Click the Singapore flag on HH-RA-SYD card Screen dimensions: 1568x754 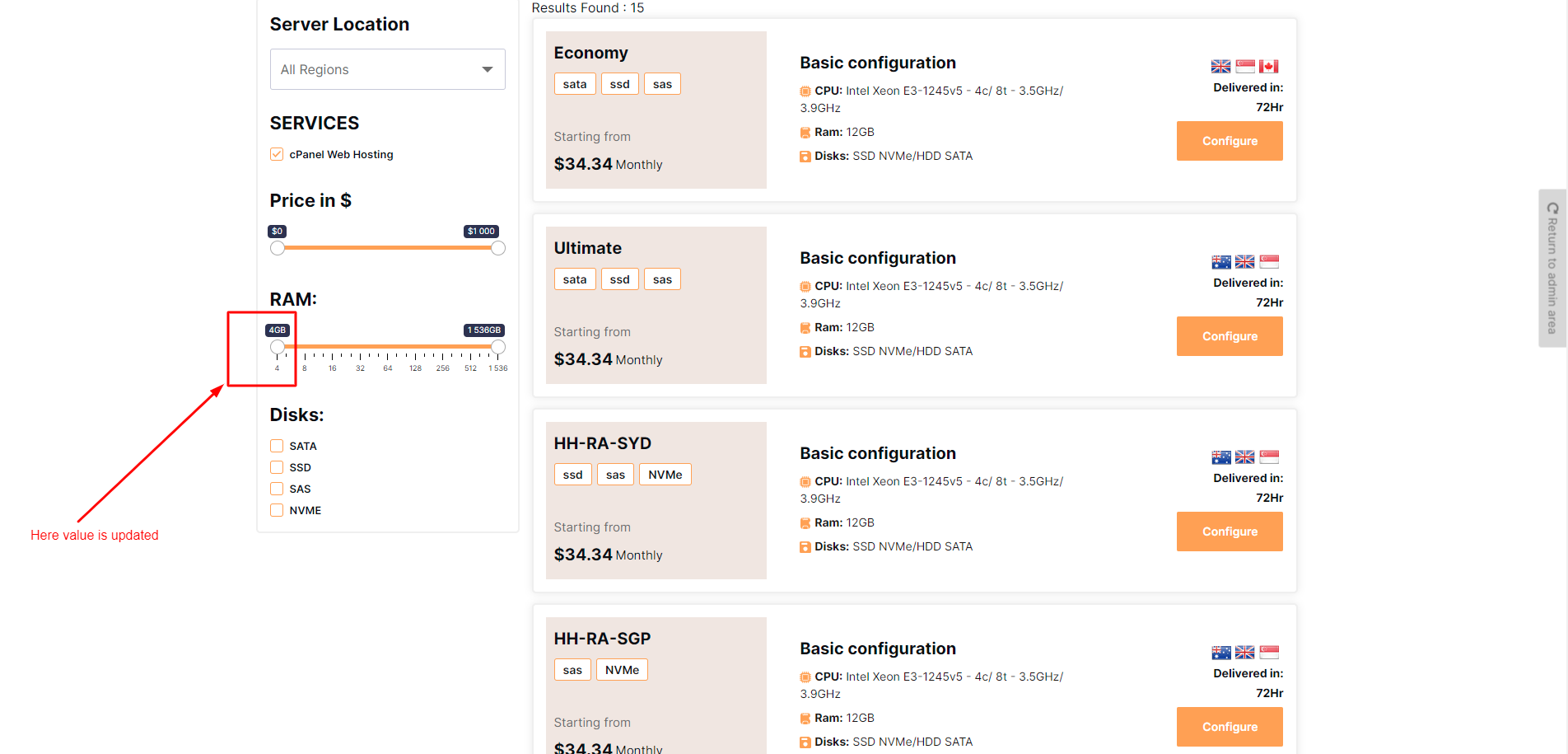(1269, 457)
